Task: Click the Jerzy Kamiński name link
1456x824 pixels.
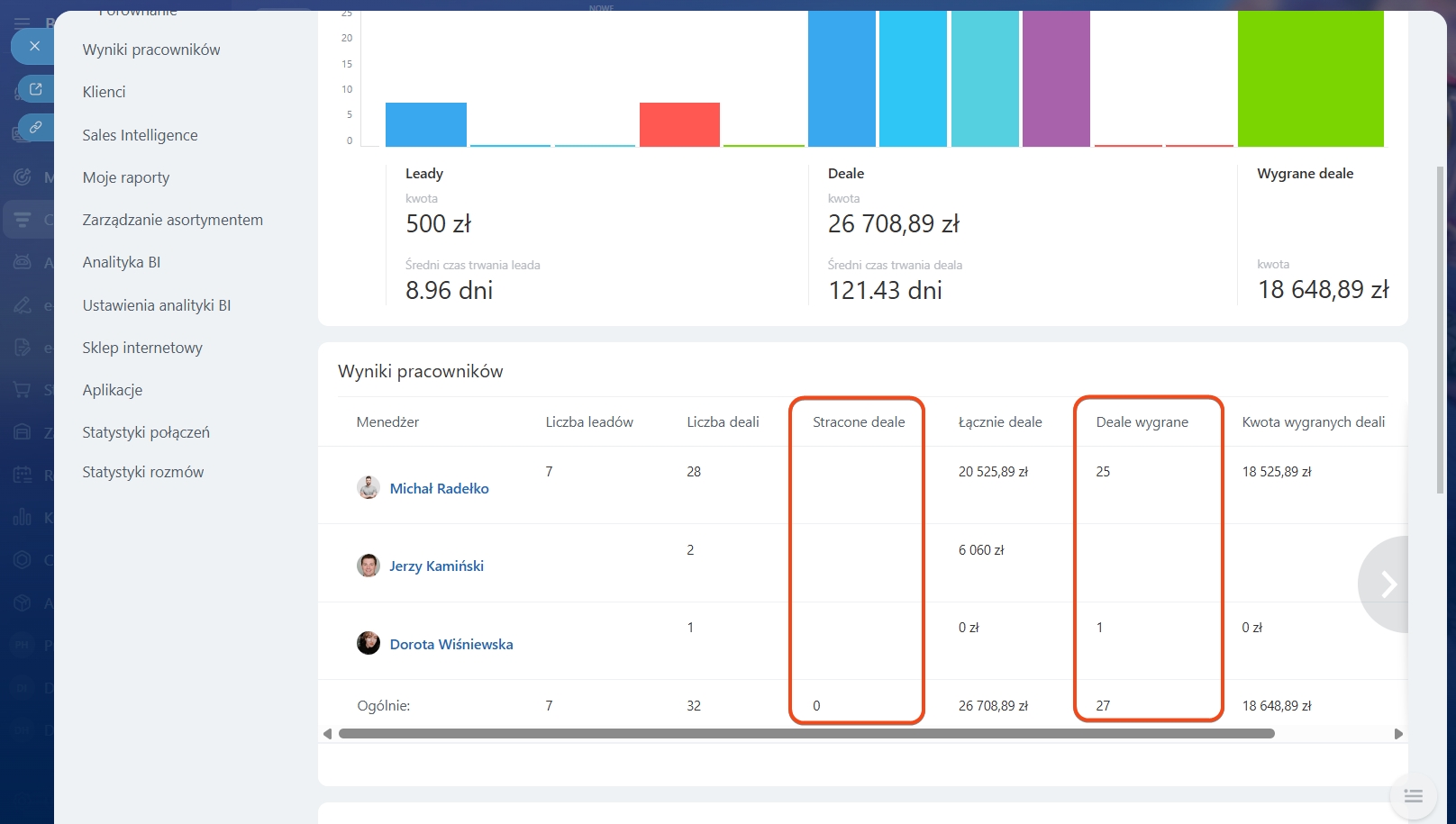Action: [x=436, y=566]
